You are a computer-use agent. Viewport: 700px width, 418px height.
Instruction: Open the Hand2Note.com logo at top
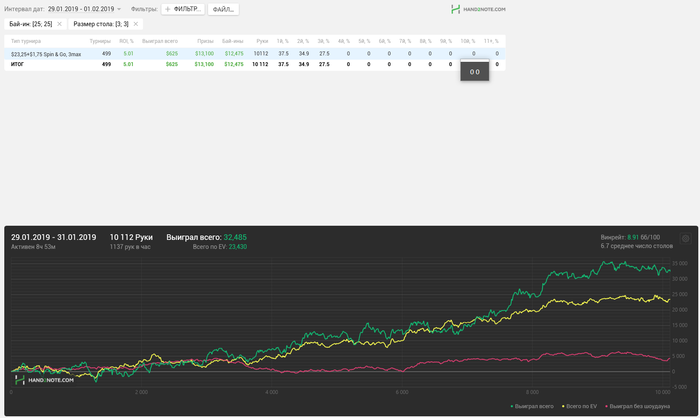coord(478,9)
